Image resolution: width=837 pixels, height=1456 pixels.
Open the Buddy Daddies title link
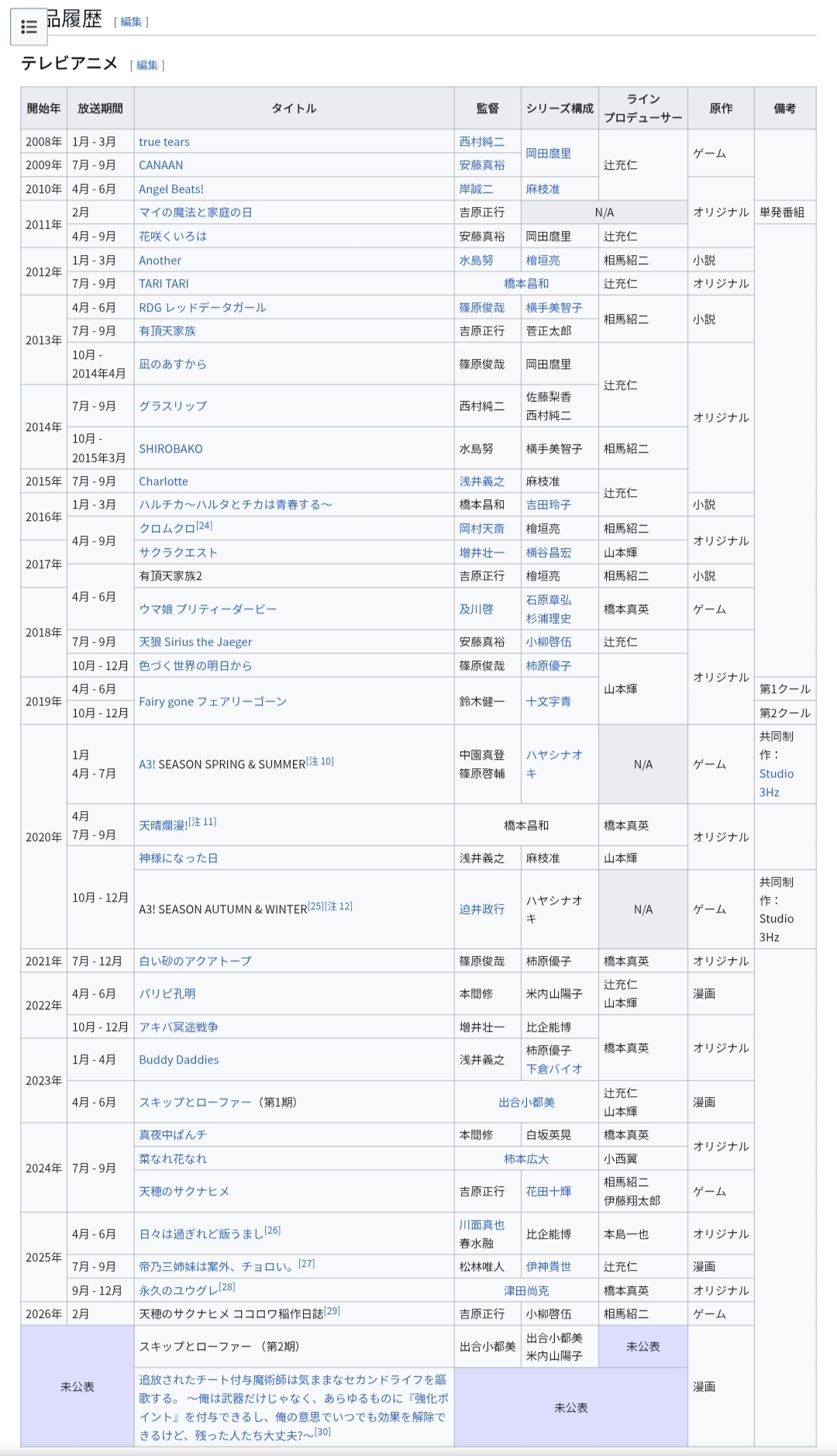[178, 1060]
